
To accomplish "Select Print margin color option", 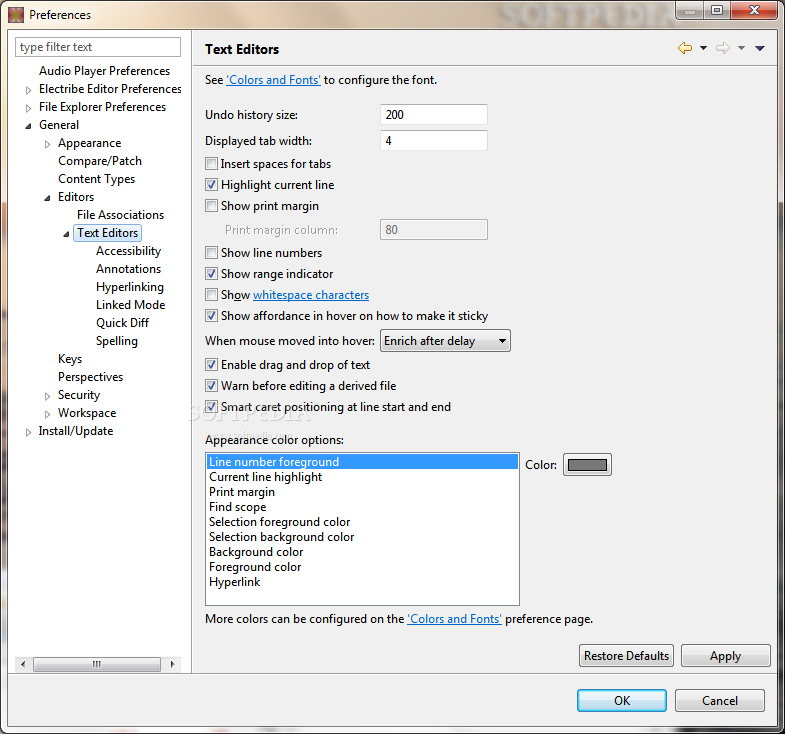I will (362, 492).
